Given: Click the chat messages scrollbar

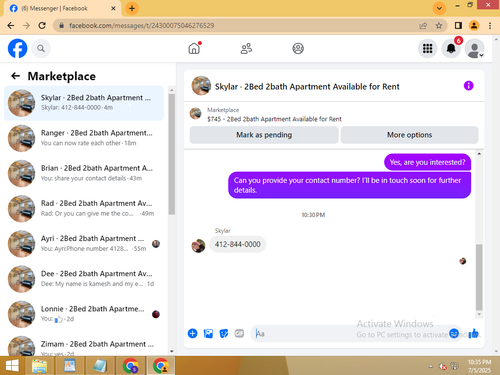Looking at the screenshot, I should [479, 277].
